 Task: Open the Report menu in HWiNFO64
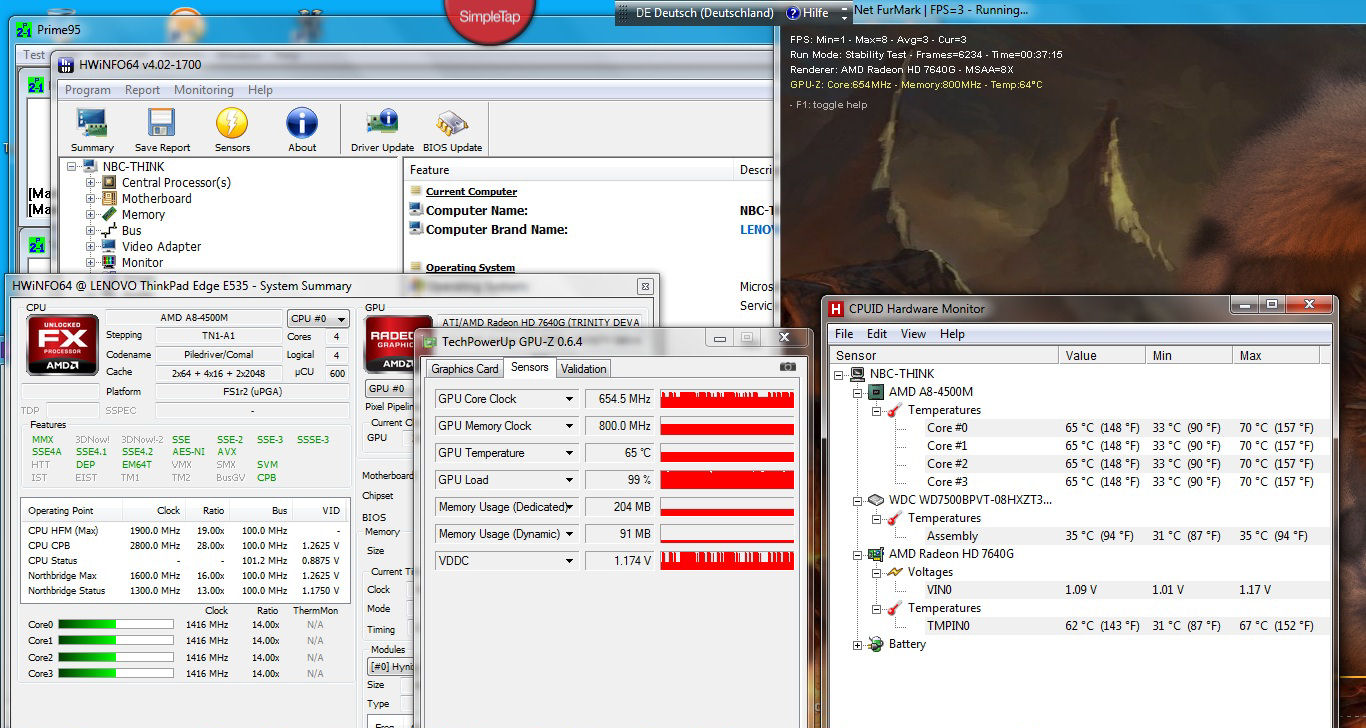pos(142,90)
